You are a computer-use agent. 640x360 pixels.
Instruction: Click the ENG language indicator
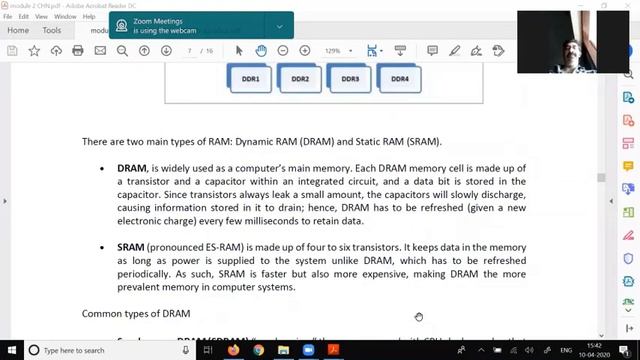[566, 350]
